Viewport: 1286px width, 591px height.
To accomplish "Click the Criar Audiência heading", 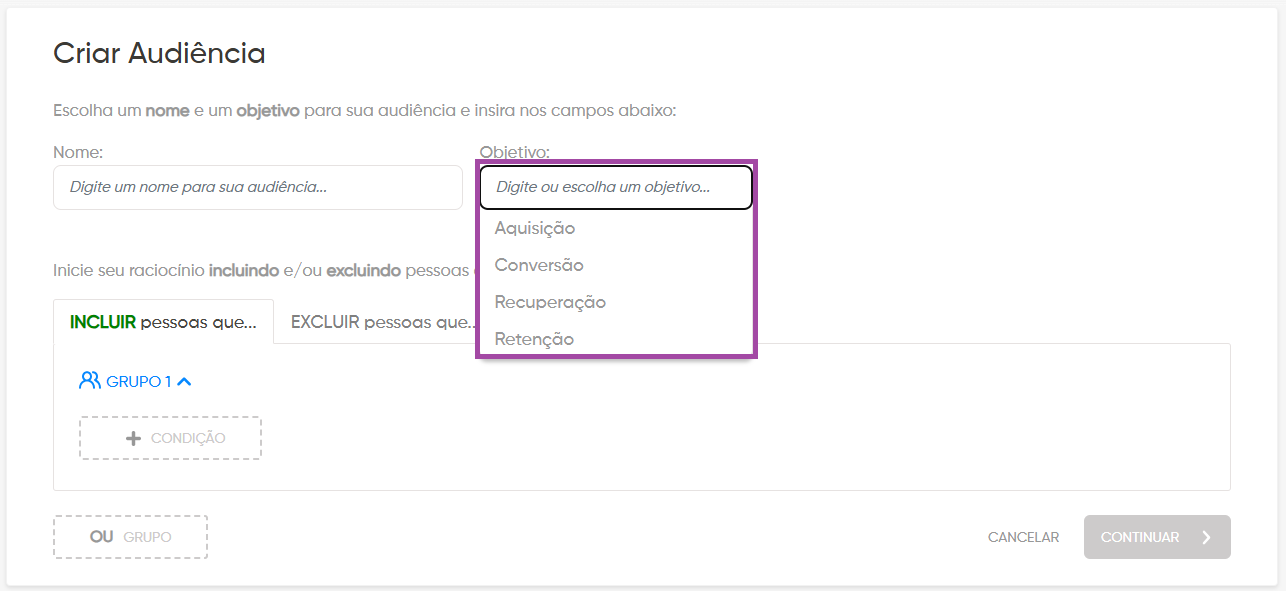I will [159, 53].
